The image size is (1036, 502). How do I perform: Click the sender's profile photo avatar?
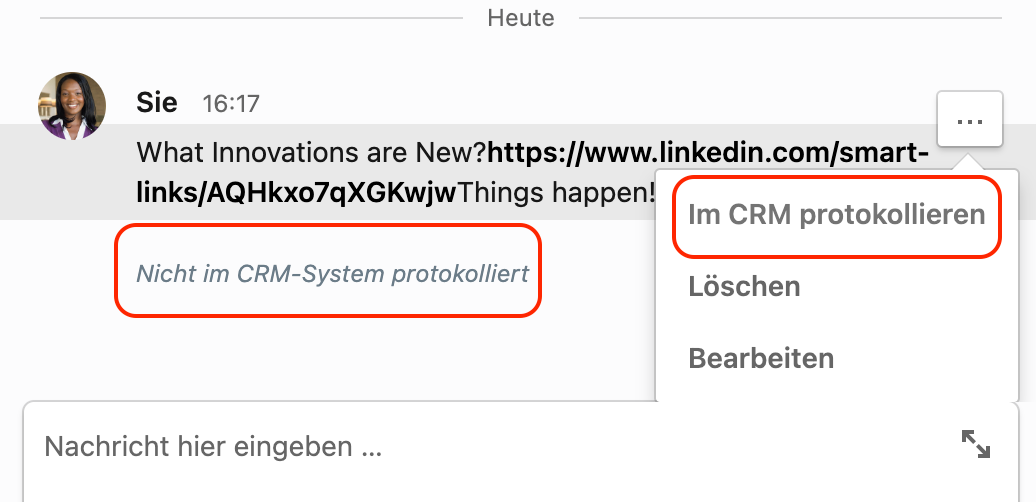click(72, 106)
